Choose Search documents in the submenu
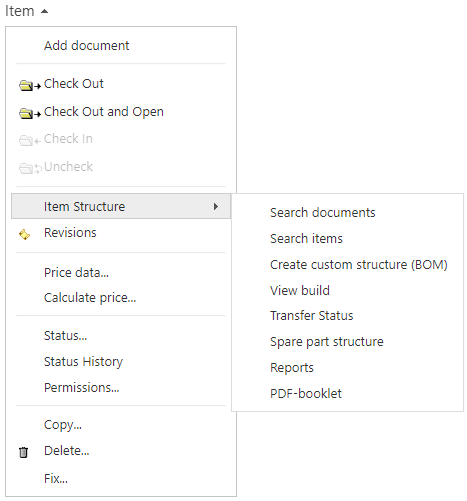This screenshot has height=501, width=467. click(x=323, y=213)
